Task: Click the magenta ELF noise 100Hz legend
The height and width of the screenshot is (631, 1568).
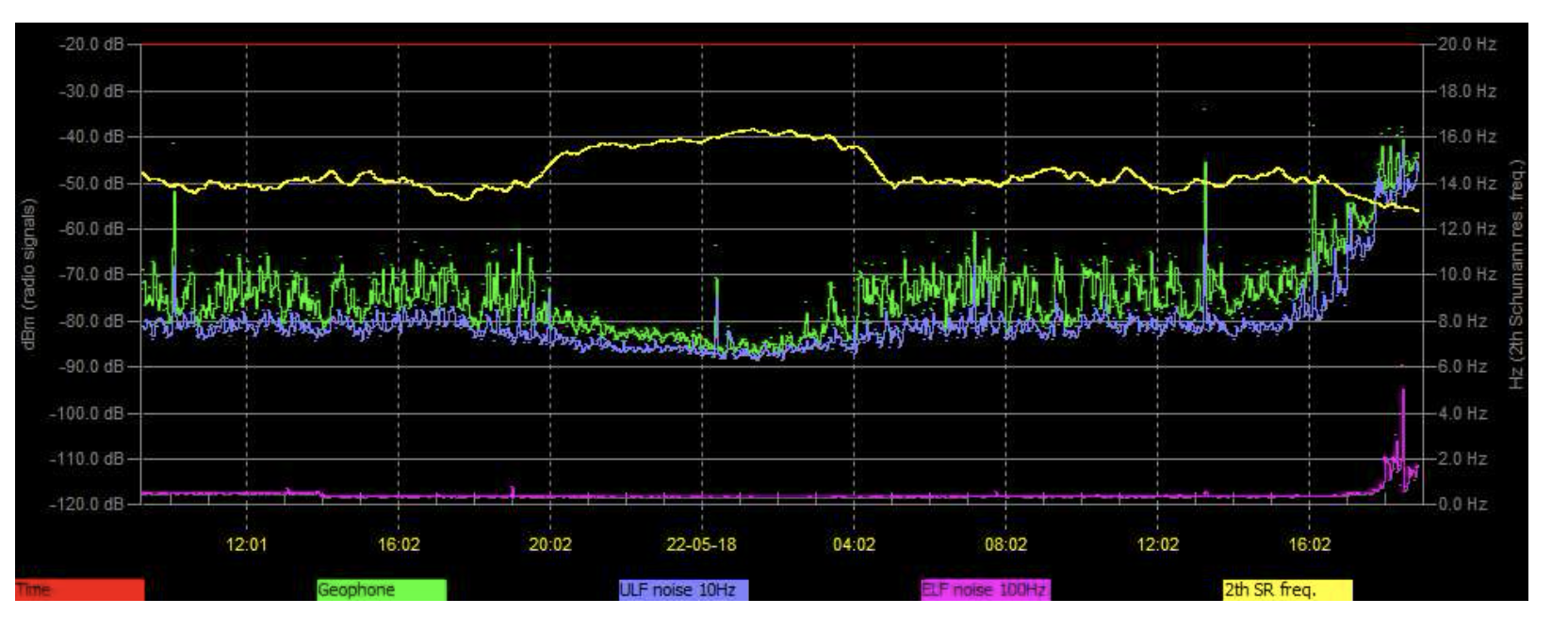Action: point(985,591)
